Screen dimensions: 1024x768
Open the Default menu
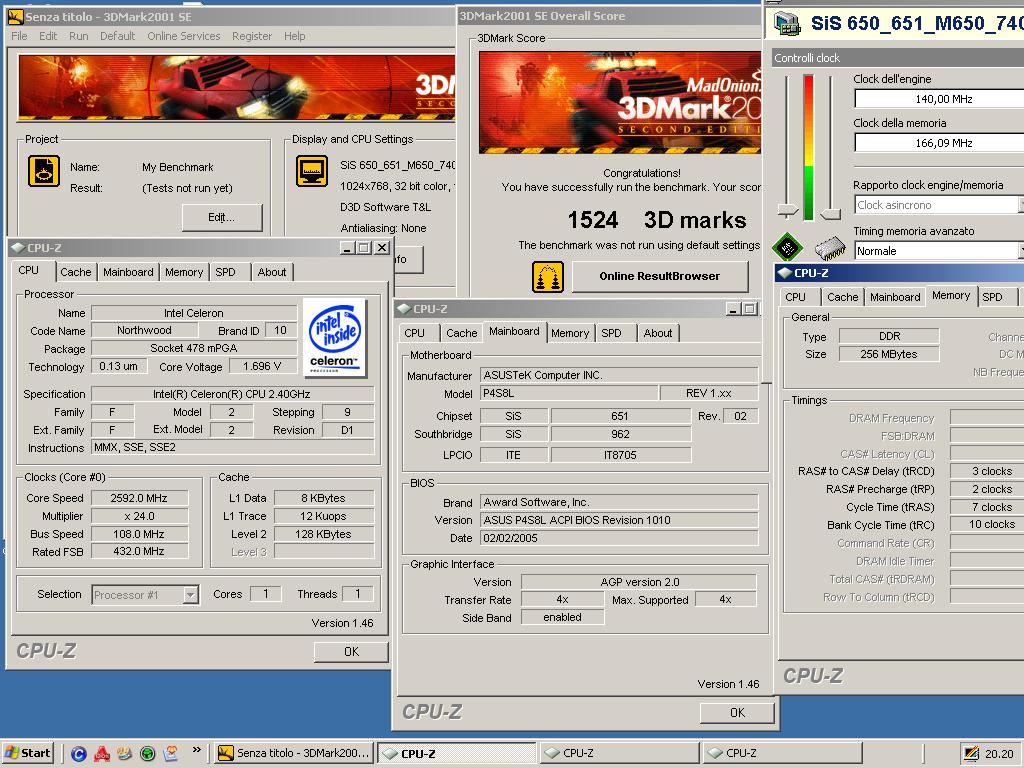[x=118, y=36]
